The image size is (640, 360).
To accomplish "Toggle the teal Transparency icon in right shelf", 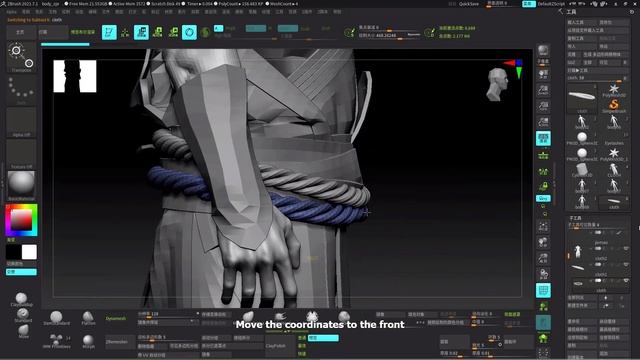I will pyautogui.click(x=543, y=322).
